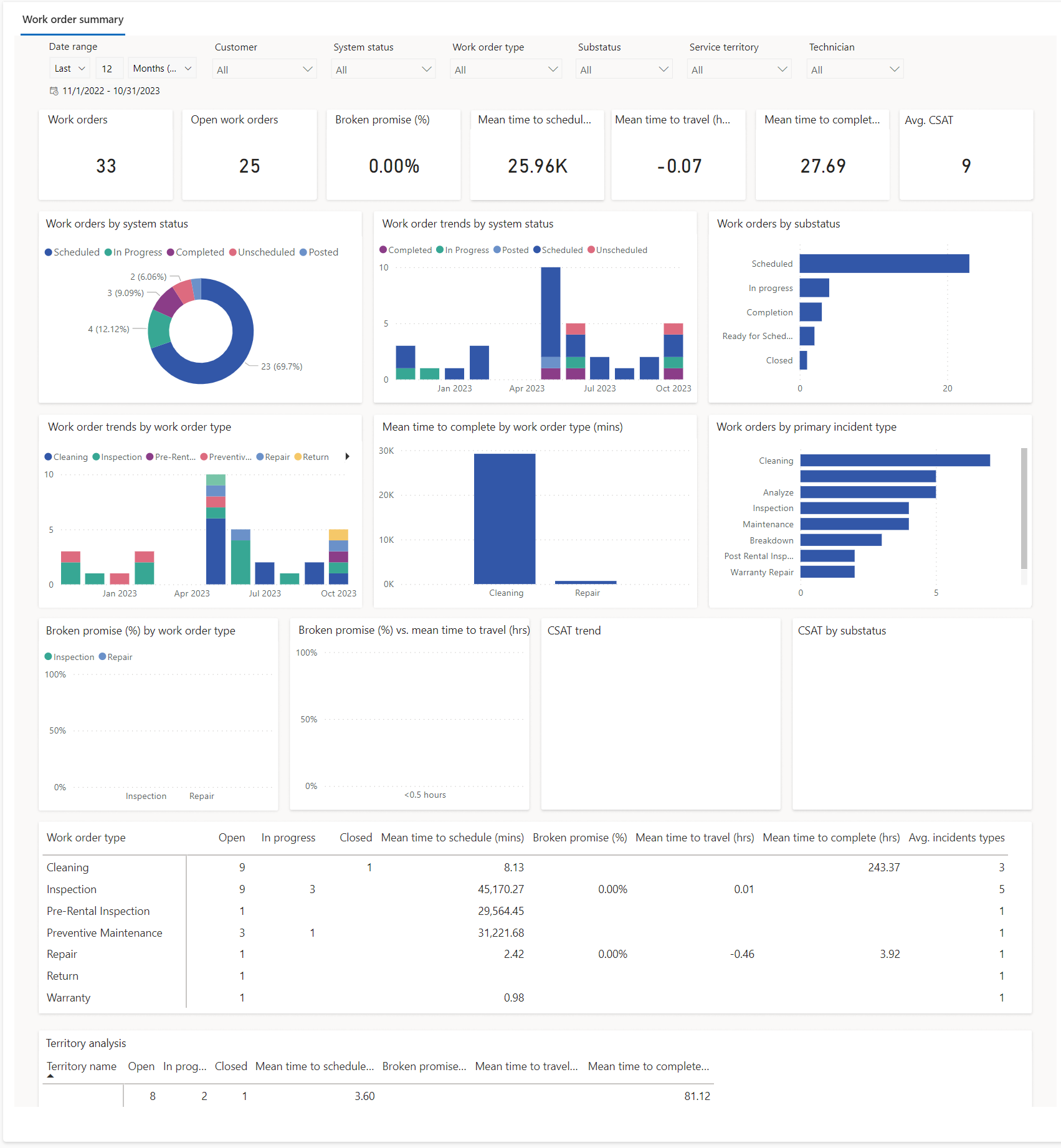This screenshot has width=1061, height=1148.
Task: Click Posted legend marker in system status donut
Action: tap(303, 252)
